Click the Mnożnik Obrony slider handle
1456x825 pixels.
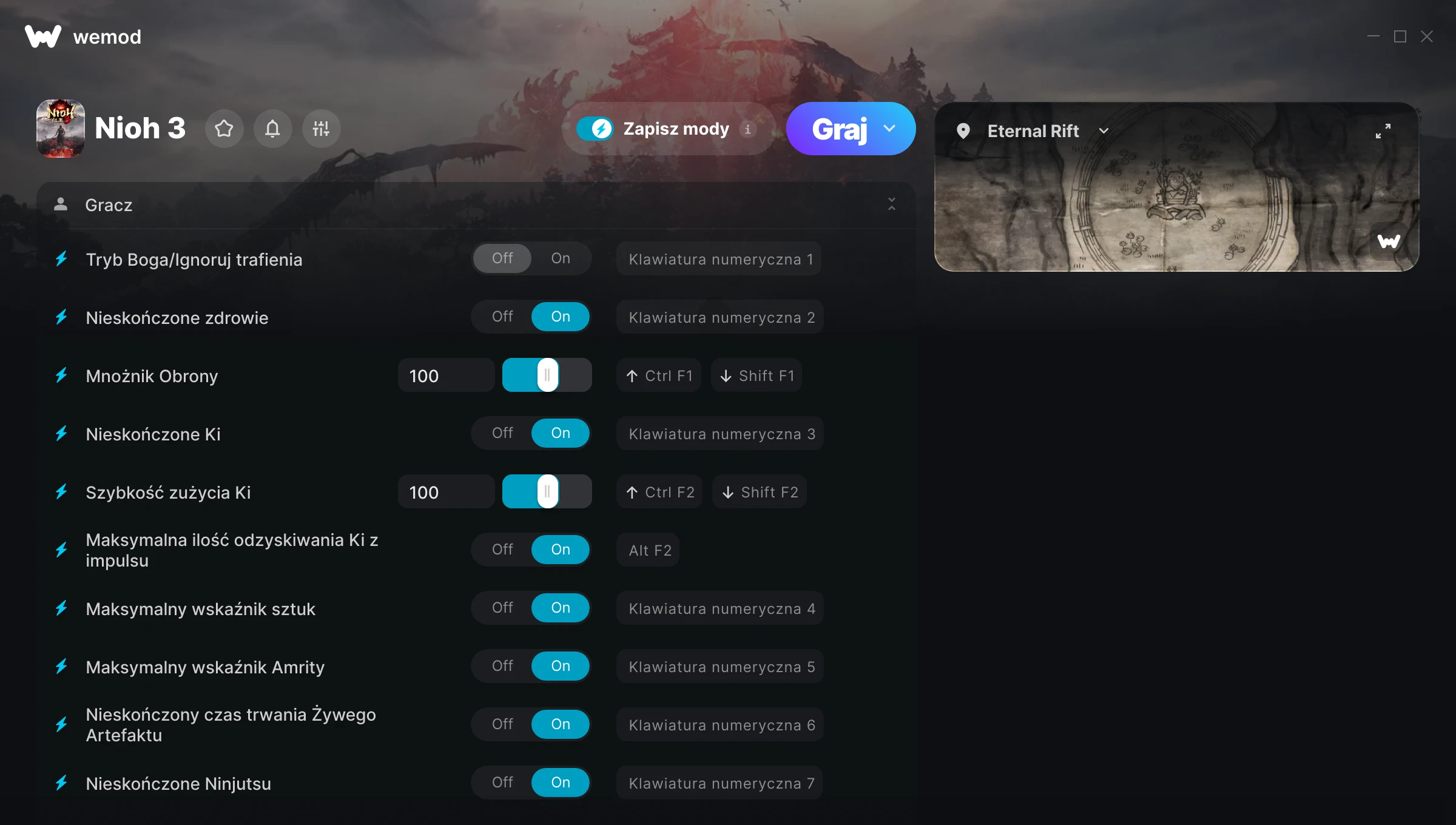547,375
